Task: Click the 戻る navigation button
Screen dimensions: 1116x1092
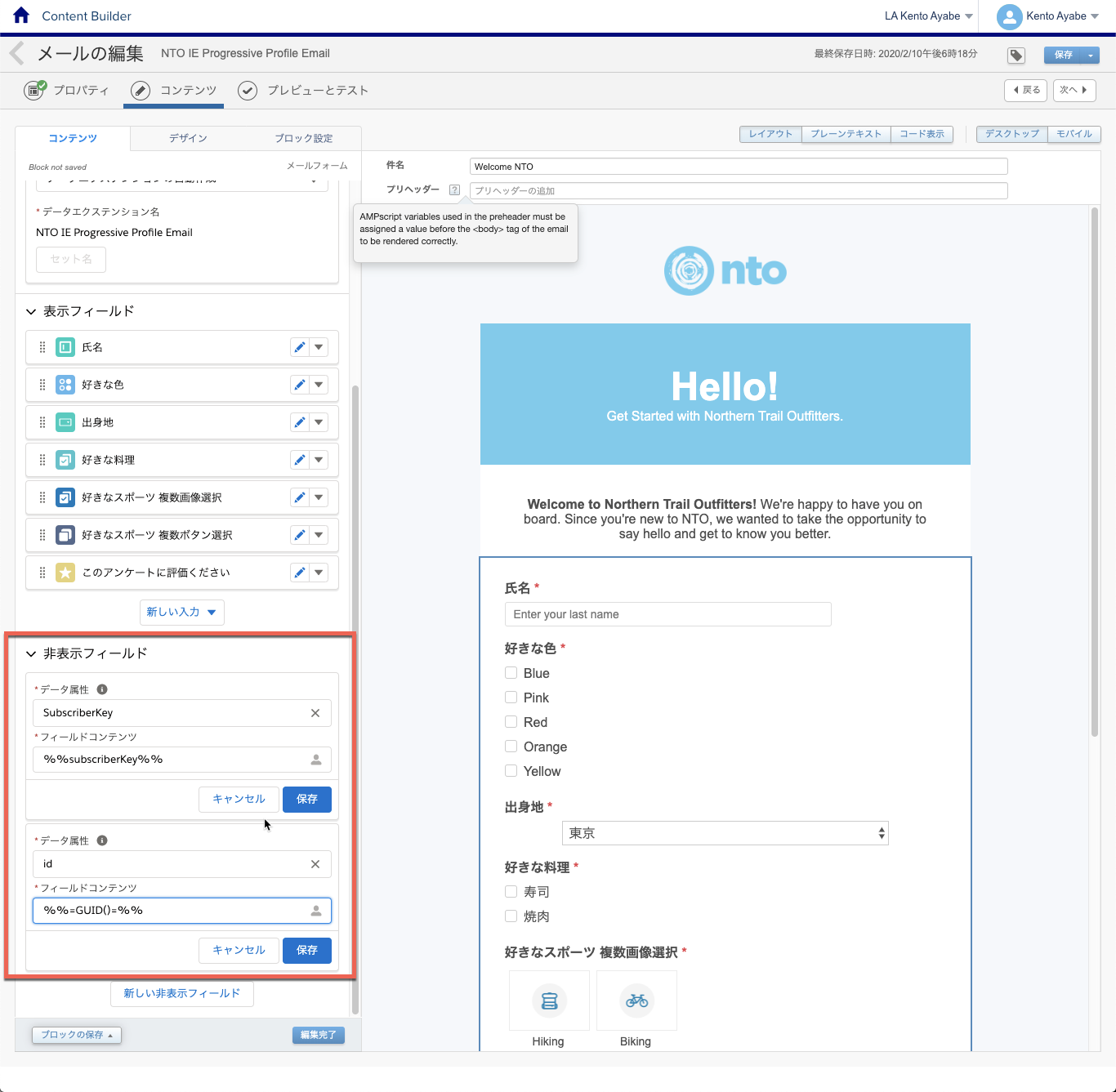Action: pyautogui.click(x=1027, y=90)
